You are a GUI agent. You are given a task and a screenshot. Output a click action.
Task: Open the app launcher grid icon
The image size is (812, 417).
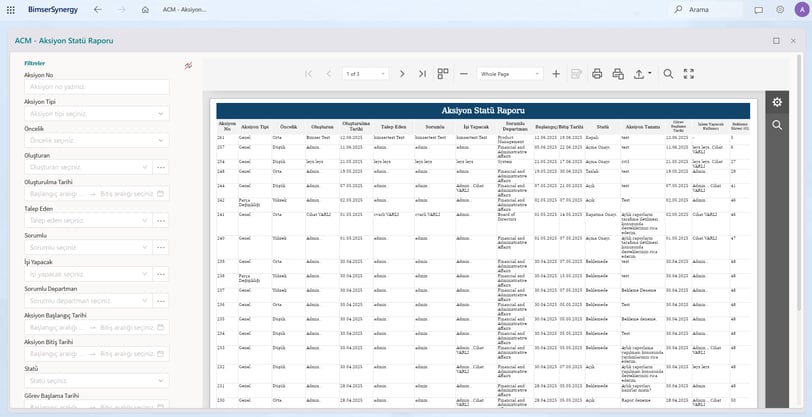click(x=11, y=10)
